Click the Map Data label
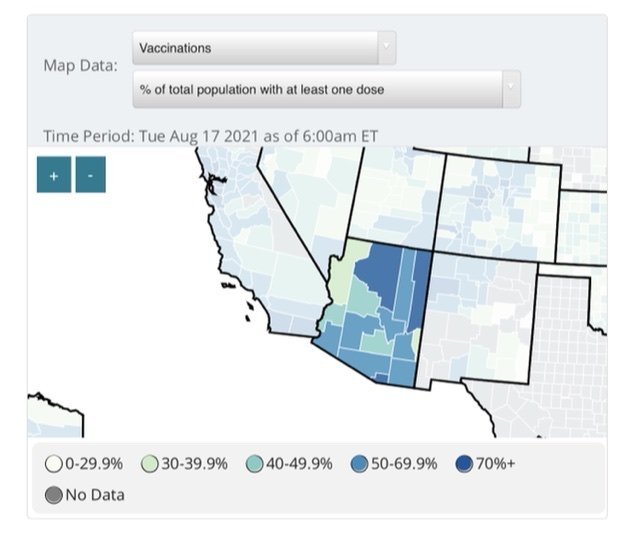Screen dimensions: 640x537 [80, 65]
